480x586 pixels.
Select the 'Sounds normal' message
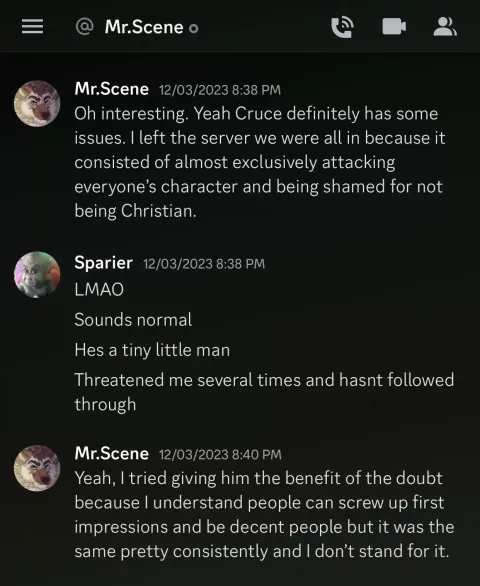[x=133, y=320]
